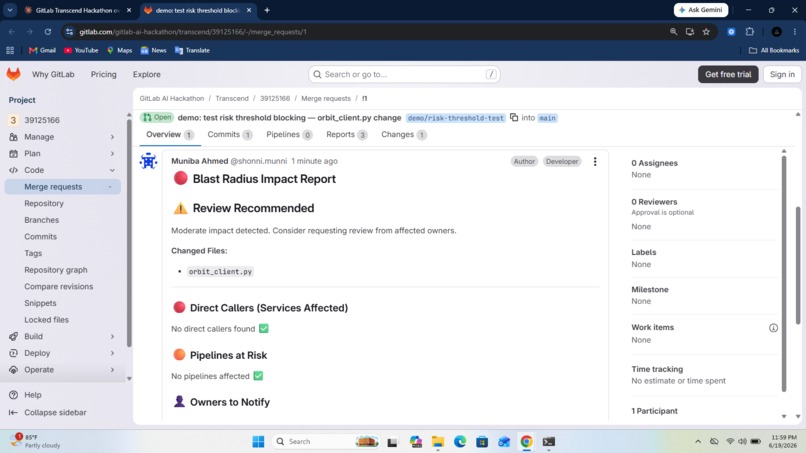Open File Explorer from taskbar

click(437, 442)
